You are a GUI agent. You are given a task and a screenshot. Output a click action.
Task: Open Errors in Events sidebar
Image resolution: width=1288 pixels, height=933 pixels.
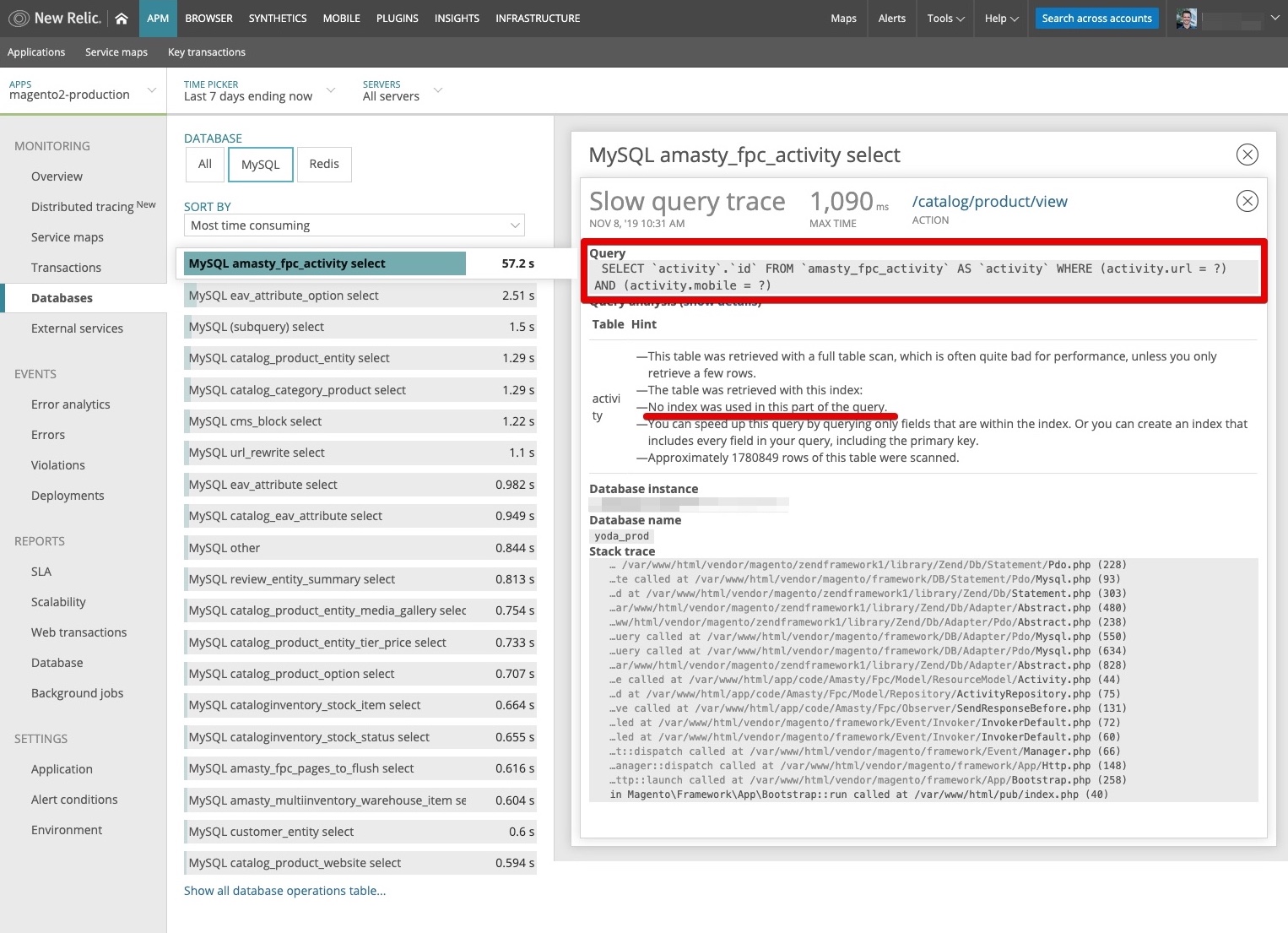pyautogui.click(x=48, y=435)
